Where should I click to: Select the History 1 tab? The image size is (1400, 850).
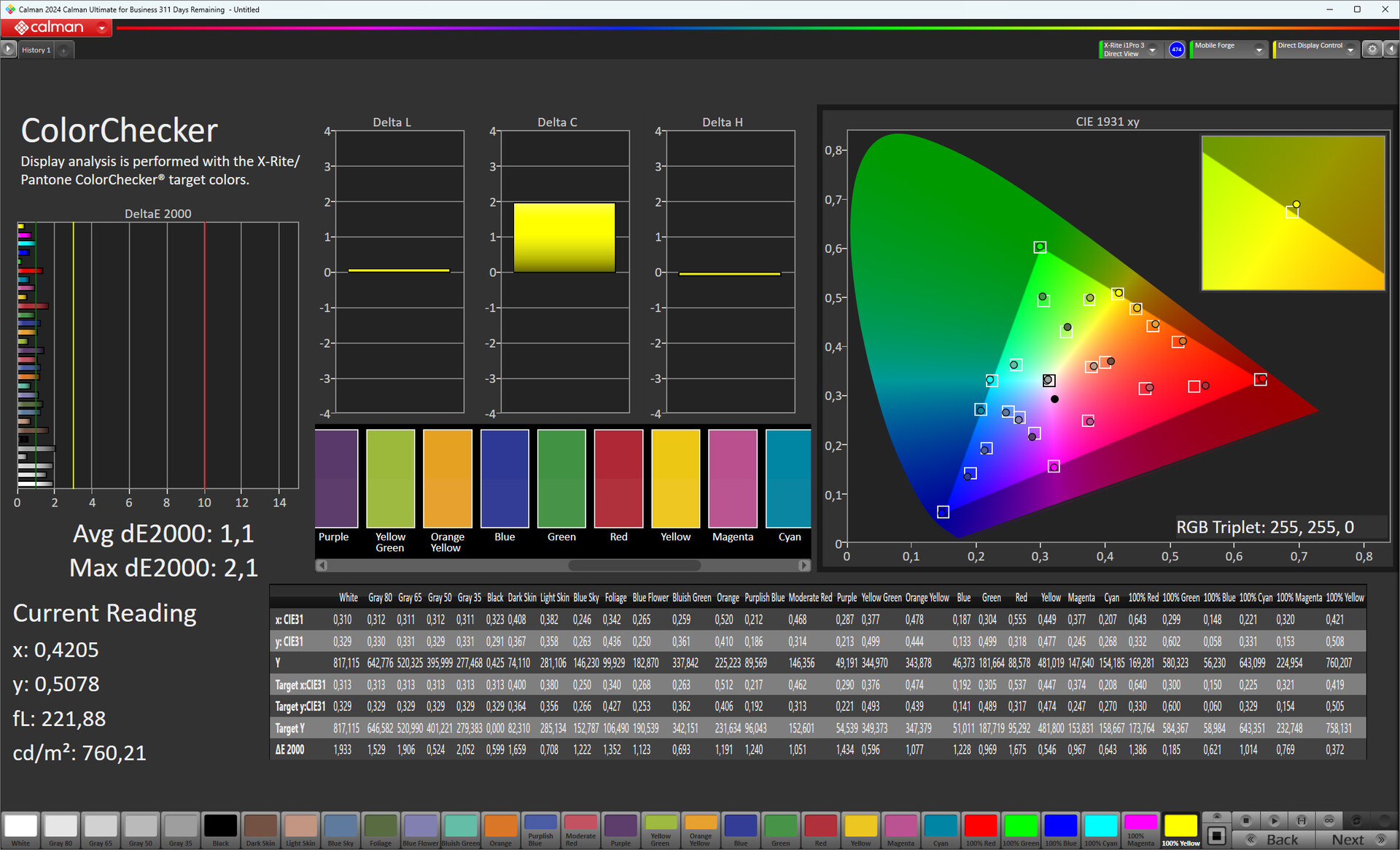[x=36, y=50]
